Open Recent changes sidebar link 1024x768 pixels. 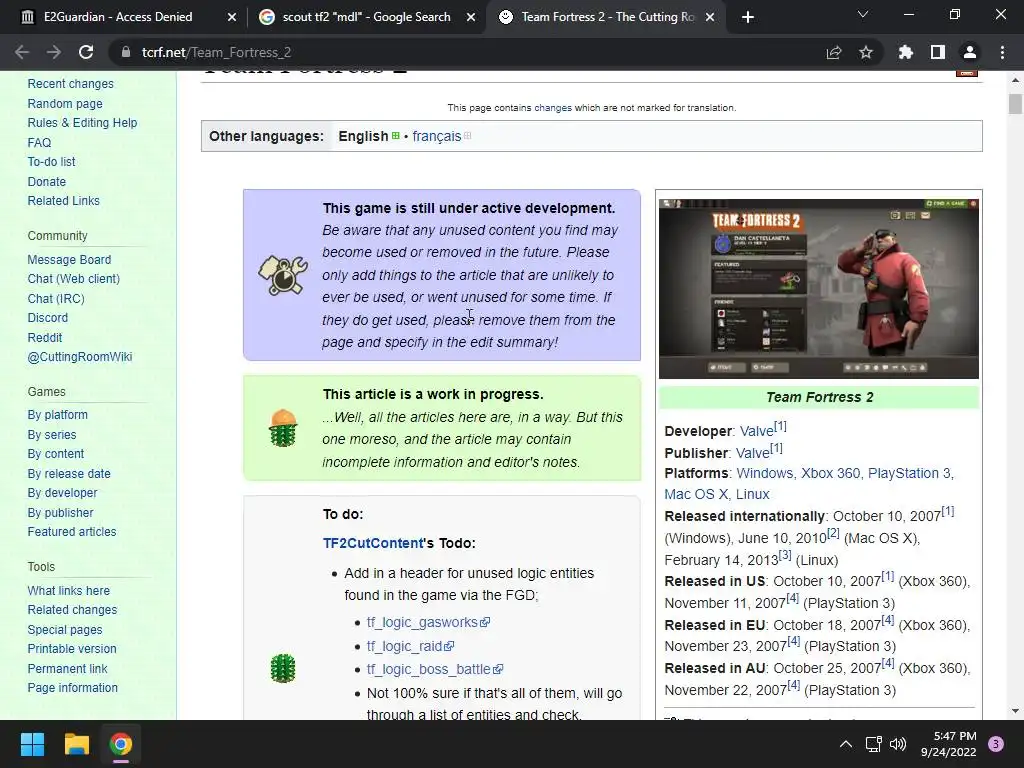[71, 84]
